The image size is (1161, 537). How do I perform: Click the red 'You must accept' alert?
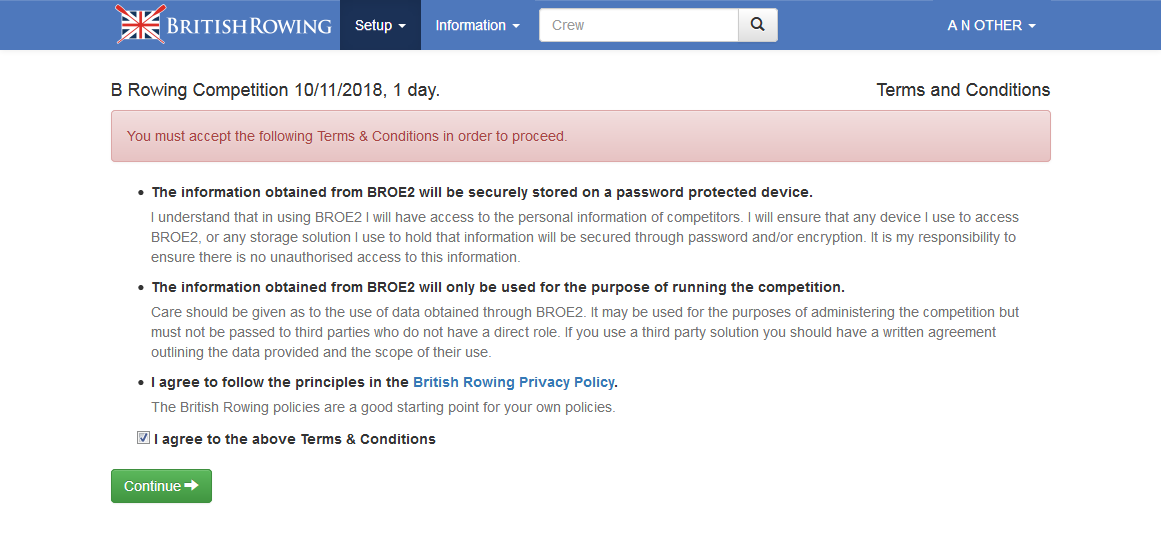(x=580, y=136)
